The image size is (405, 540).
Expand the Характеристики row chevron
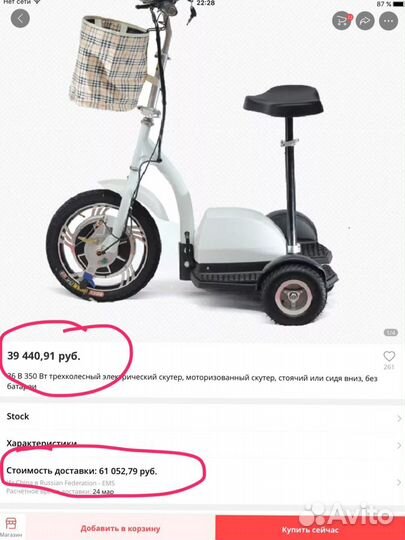[399, 445]
